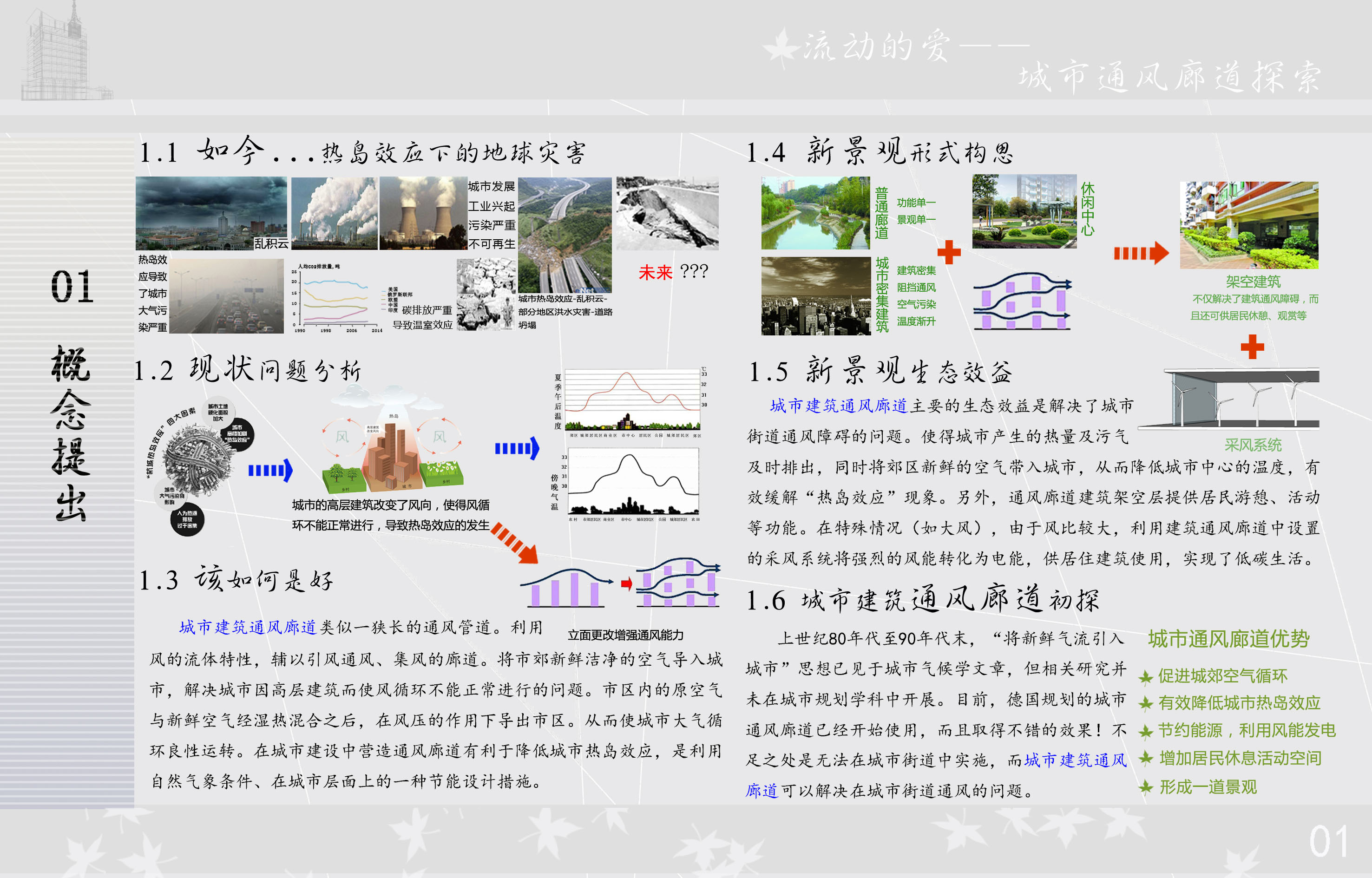Click the cooling towers photo
Viewport: 1372px width, 878px height.
tap(423, 213)
